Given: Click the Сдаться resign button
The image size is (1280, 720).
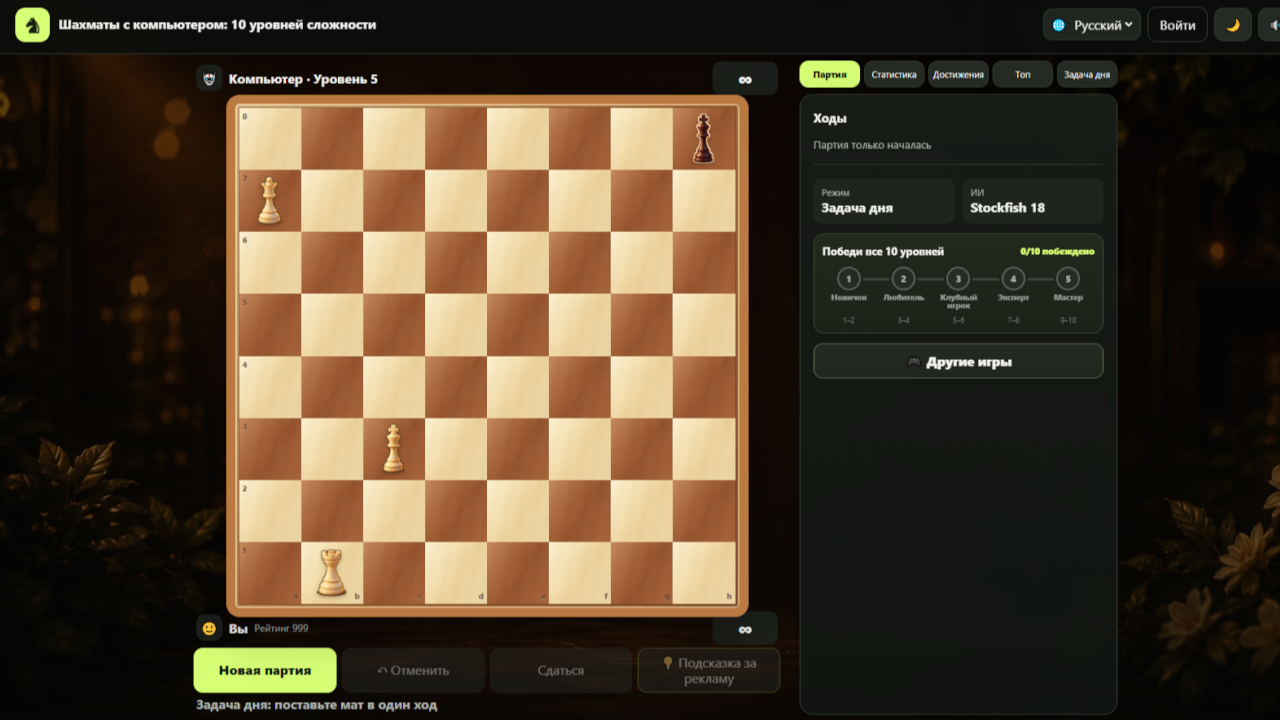Looking at the screenshot, I should click(561, 670).
